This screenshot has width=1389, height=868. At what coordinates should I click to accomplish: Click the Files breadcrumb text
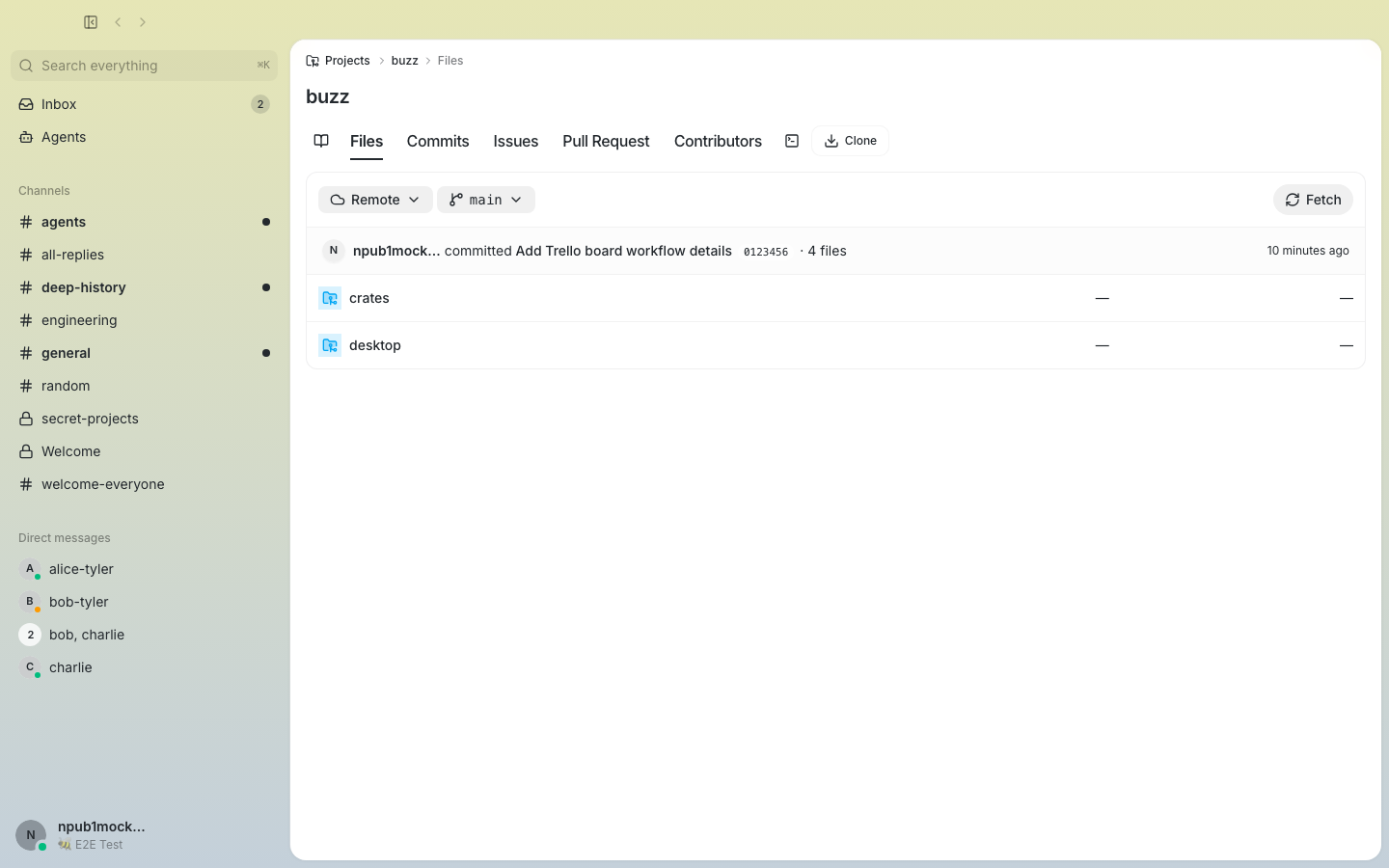(450, 61)
